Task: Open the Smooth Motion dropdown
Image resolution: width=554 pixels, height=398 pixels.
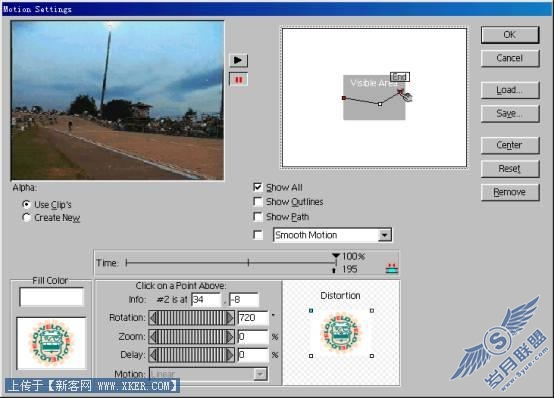Action: click(384, 235)
